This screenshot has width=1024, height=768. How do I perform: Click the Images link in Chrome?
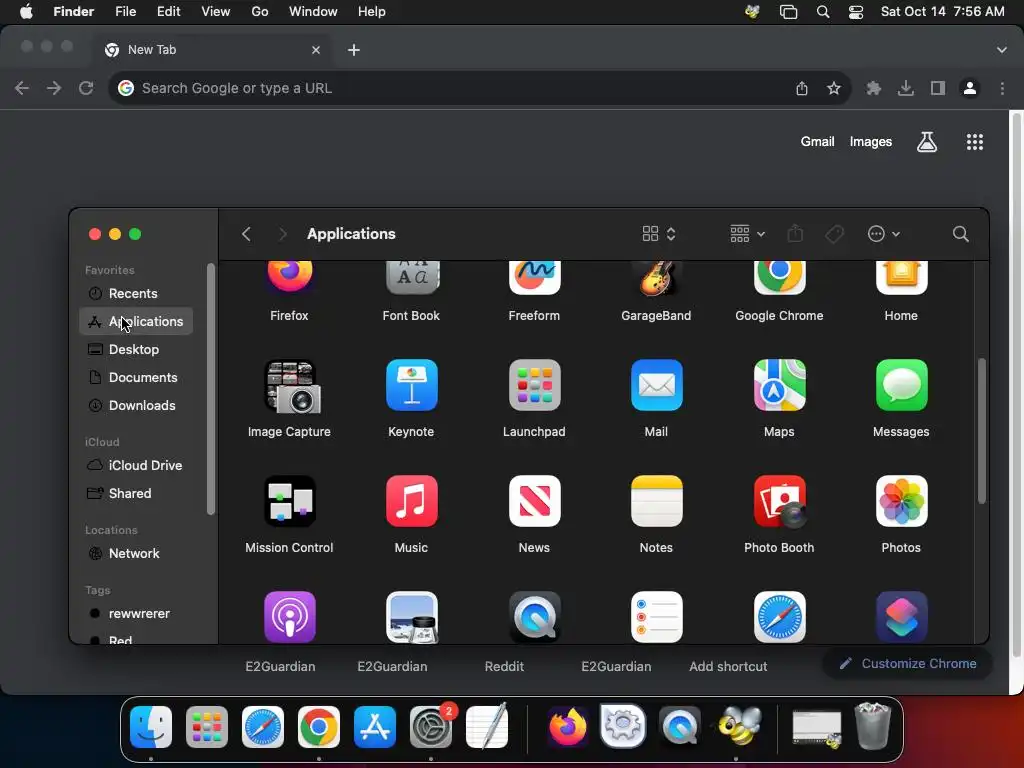pyautogui.click(x=871, y=142)
